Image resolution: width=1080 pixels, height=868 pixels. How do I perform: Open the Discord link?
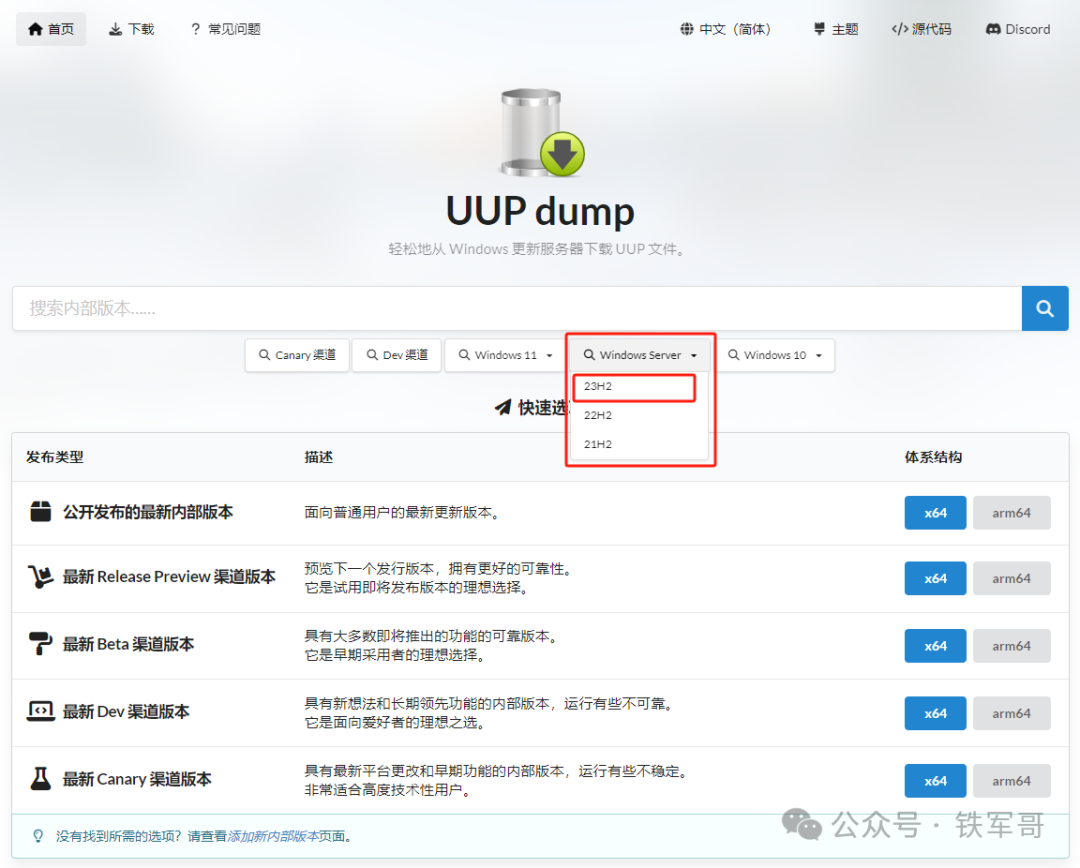[x=1018, y=29]
